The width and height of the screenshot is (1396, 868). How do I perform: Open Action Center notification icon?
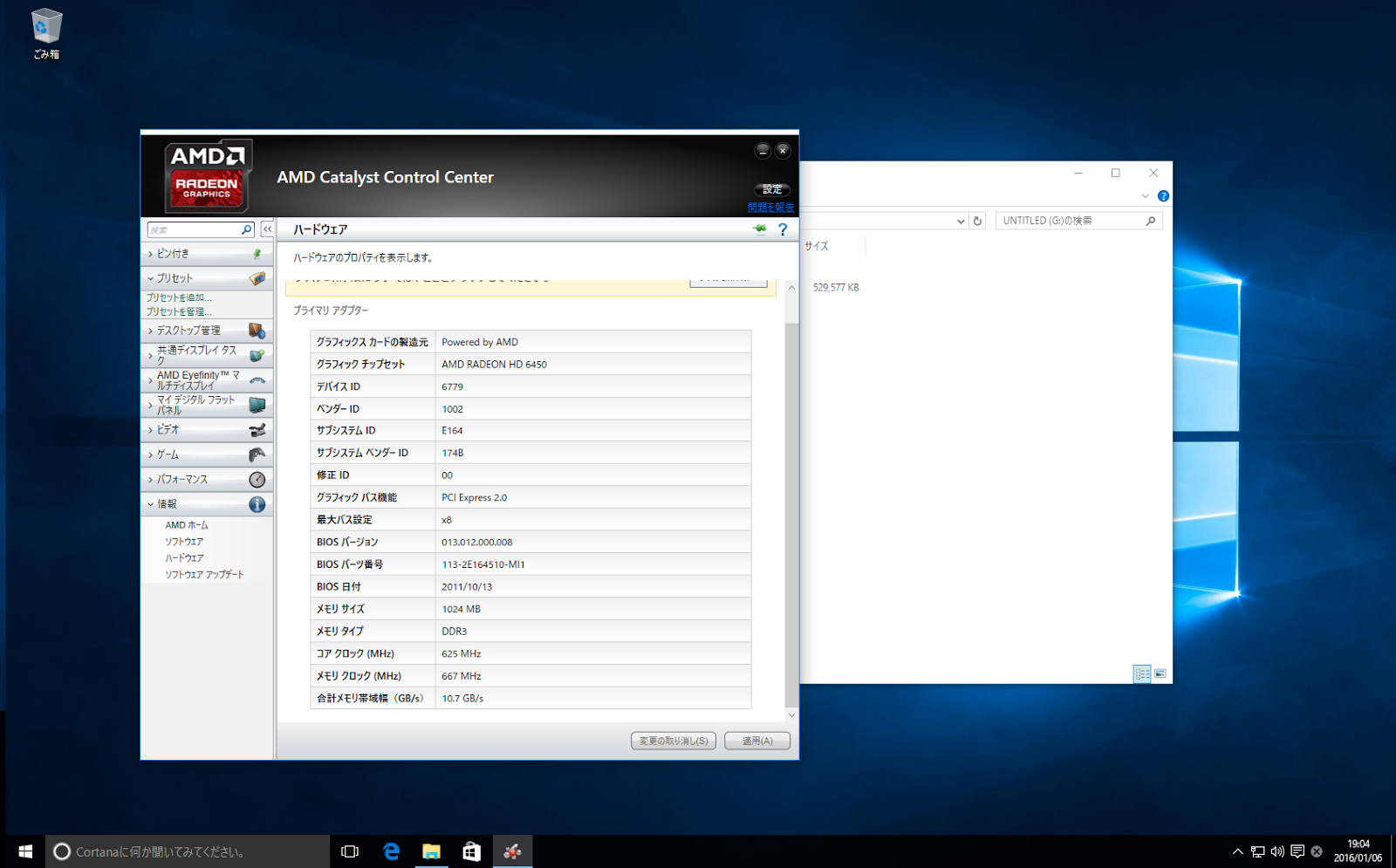tap(1297, 851)
